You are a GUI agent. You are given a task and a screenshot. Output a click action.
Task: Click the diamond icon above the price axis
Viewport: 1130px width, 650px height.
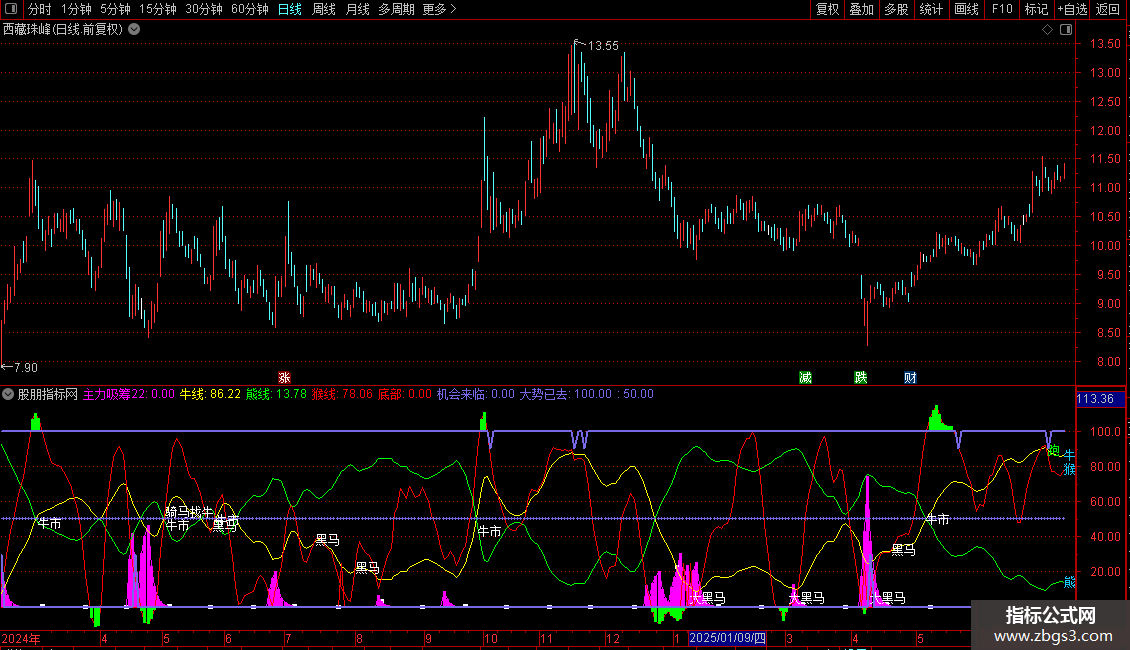pos(1047,30)
